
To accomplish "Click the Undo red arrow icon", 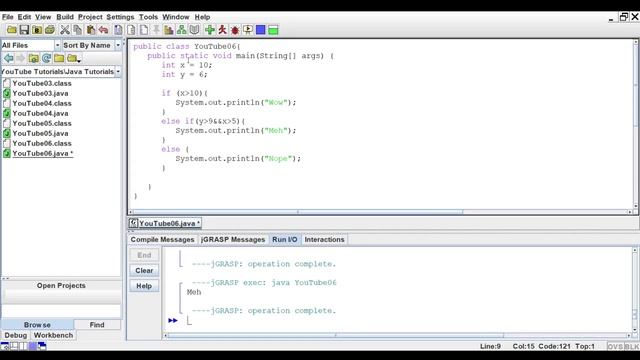I will tap(104, 30).
